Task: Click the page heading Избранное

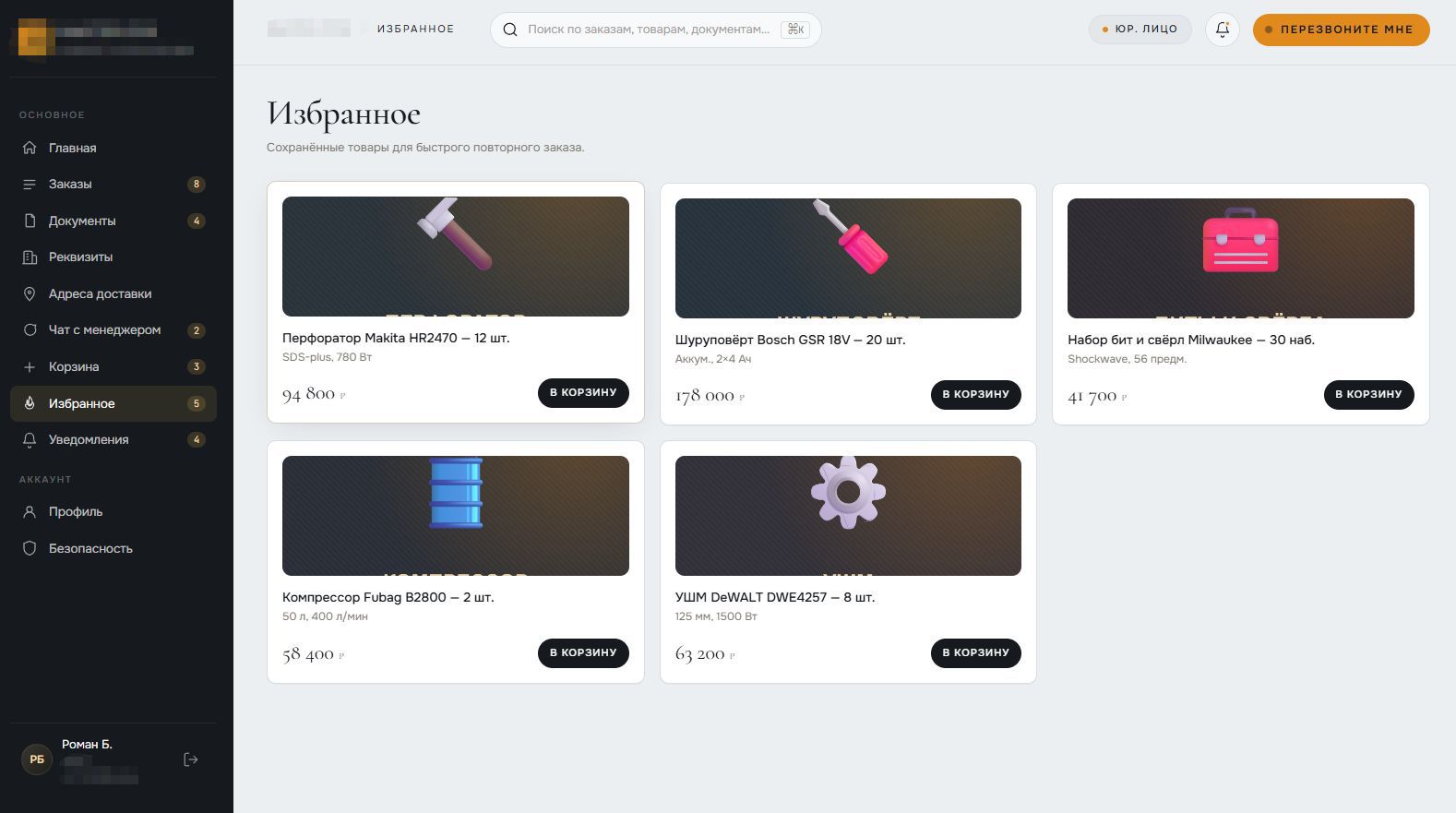Action: pyautogui.click(x=344, y=114)
